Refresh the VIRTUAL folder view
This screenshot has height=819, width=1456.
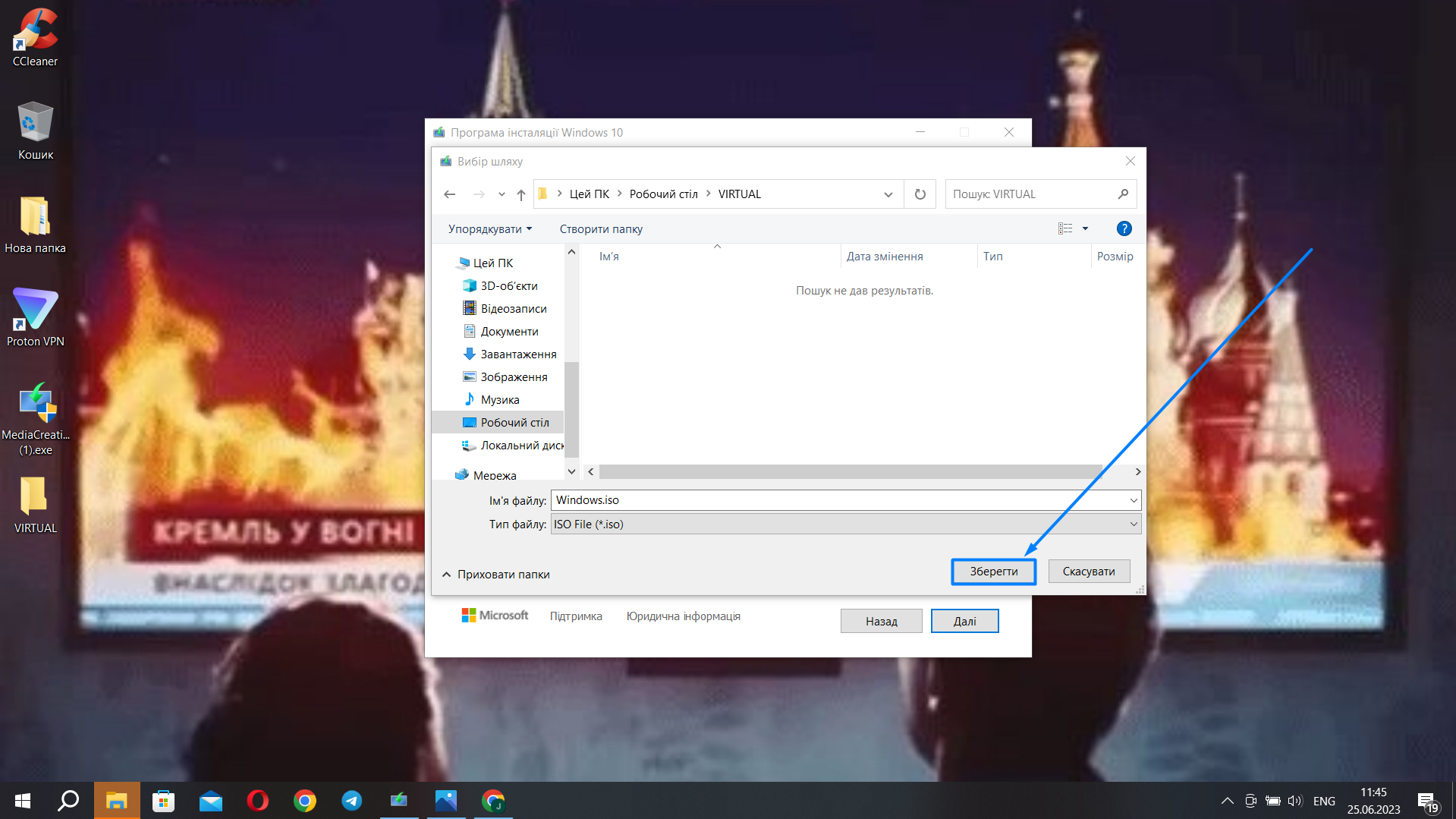click(920, 194)
